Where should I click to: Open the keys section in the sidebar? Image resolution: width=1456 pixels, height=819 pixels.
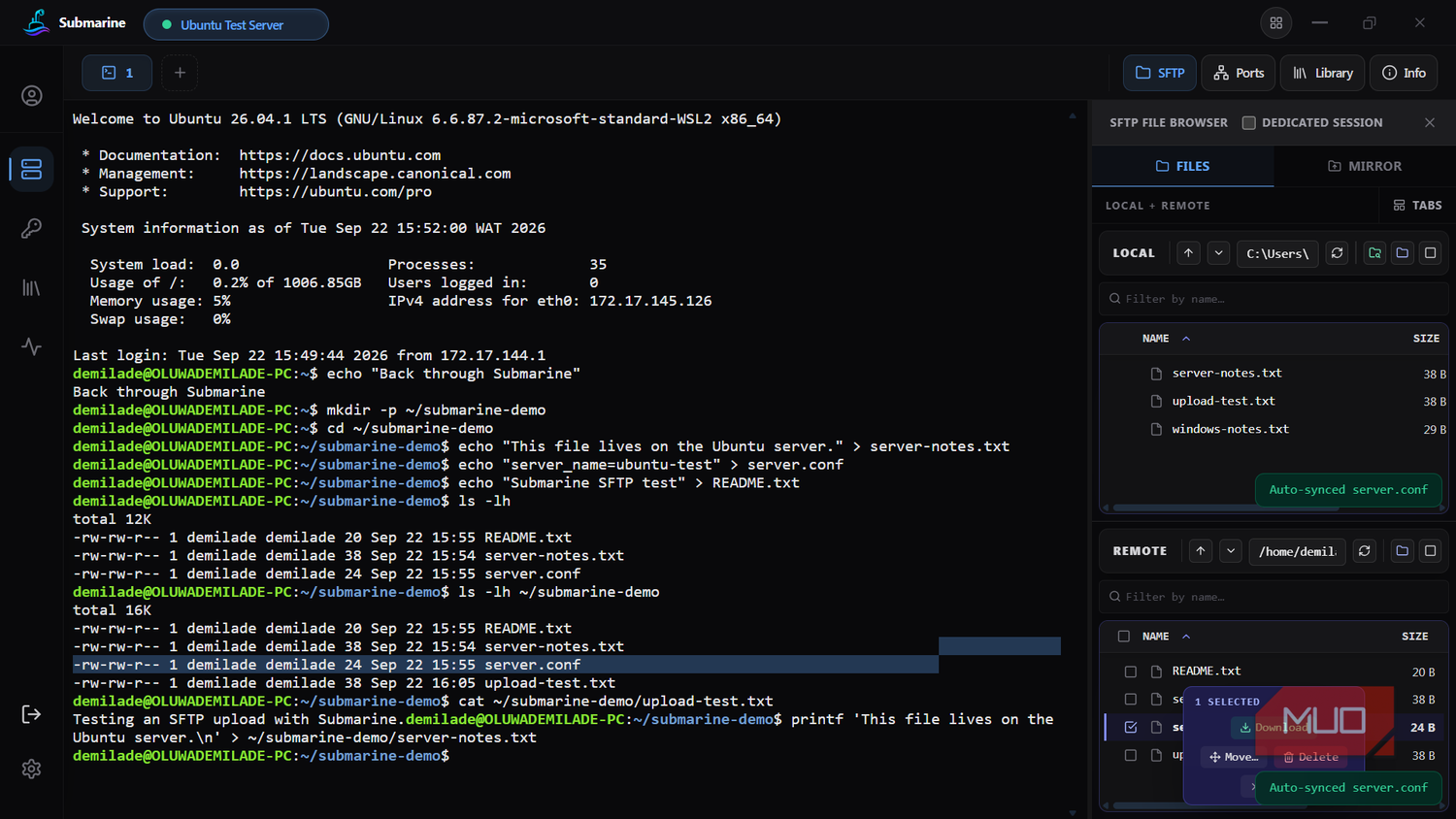pyautogui.click(x=32, y=228)
